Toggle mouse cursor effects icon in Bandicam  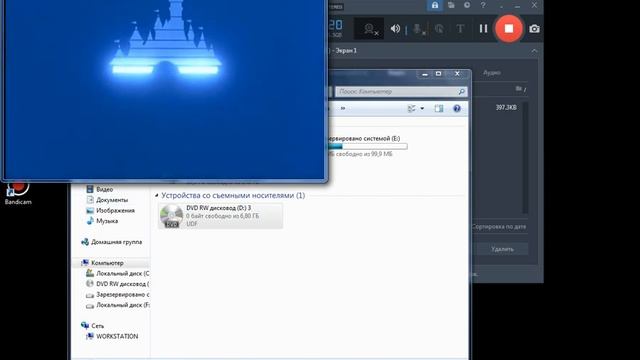439,29
